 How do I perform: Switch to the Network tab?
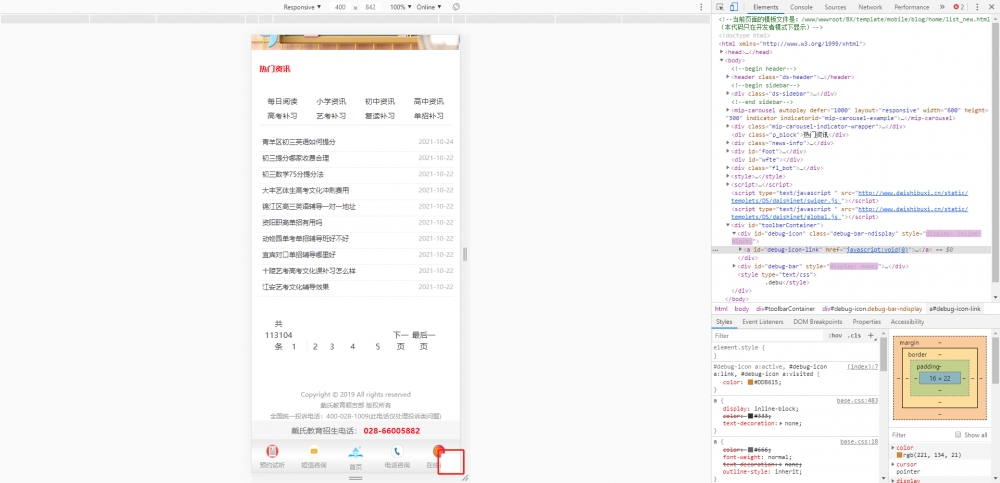(x=870, y=7)
